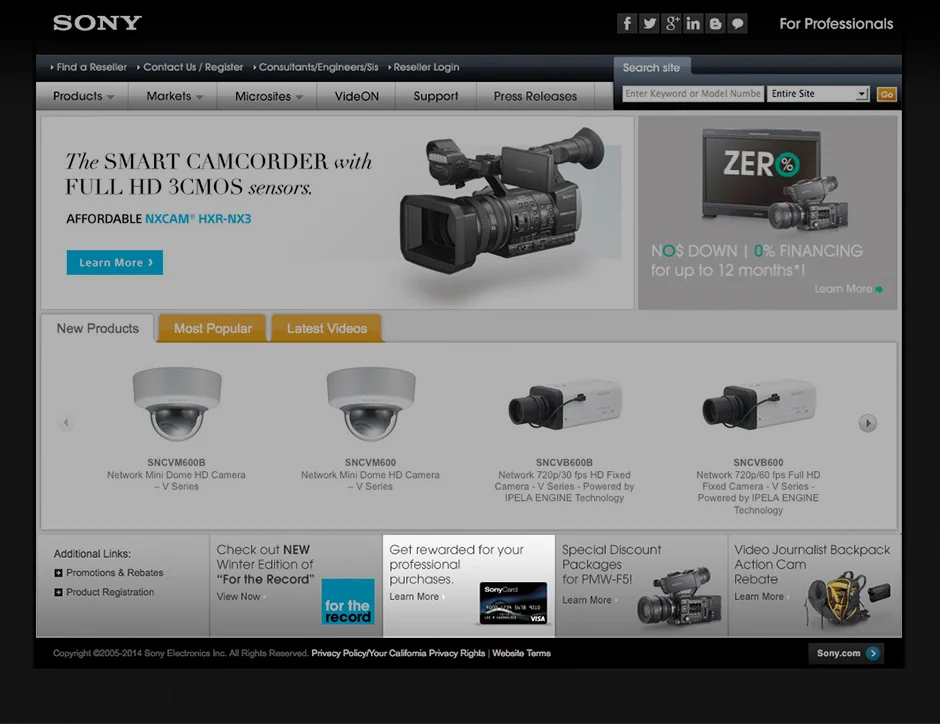Click the SNCVB600B fixed camera thumbnail
This screenshot has width=940, height=724.
pyautogui.click(x=565, y=405)
